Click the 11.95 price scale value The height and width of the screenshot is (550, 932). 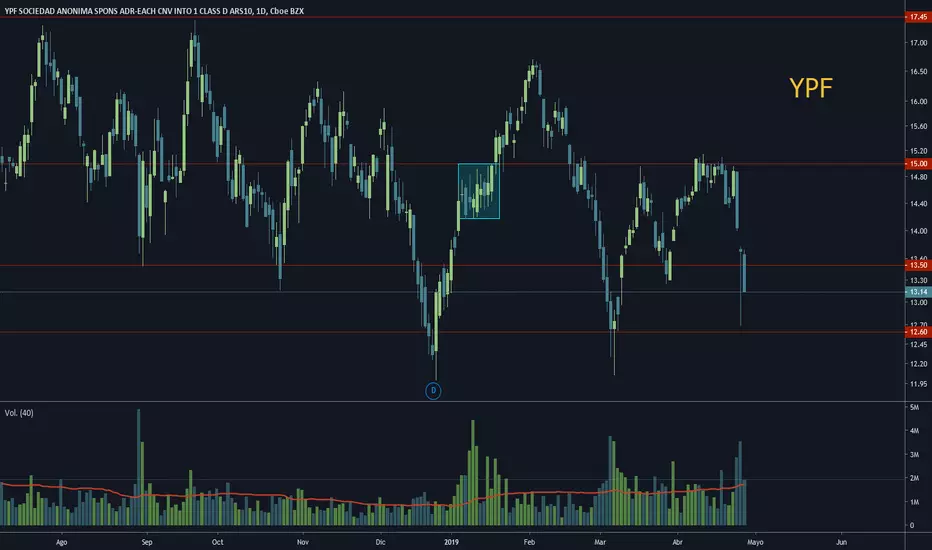click(918, 384)
